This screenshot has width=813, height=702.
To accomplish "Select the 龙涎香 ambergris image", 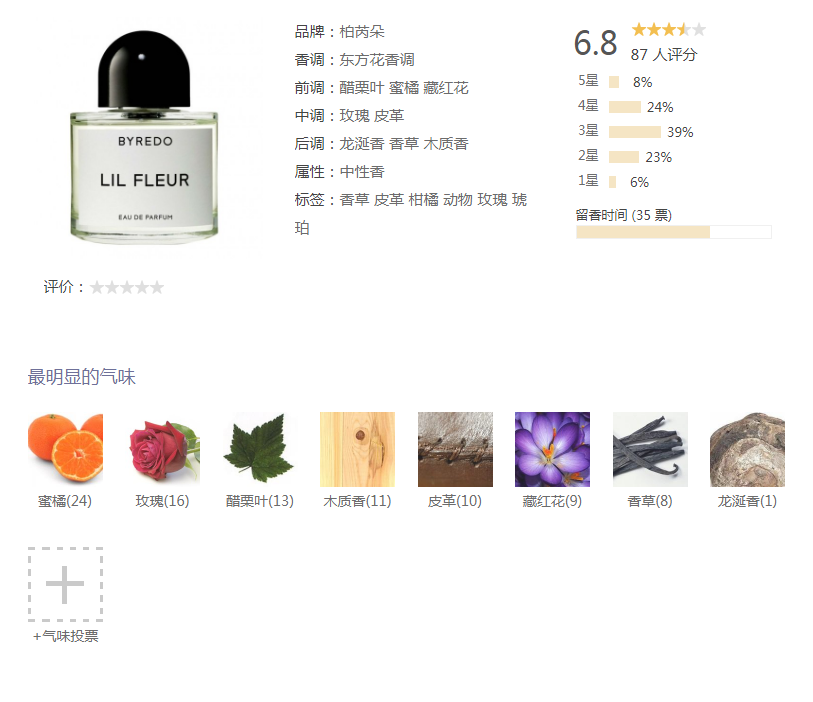I will point(747,449).
